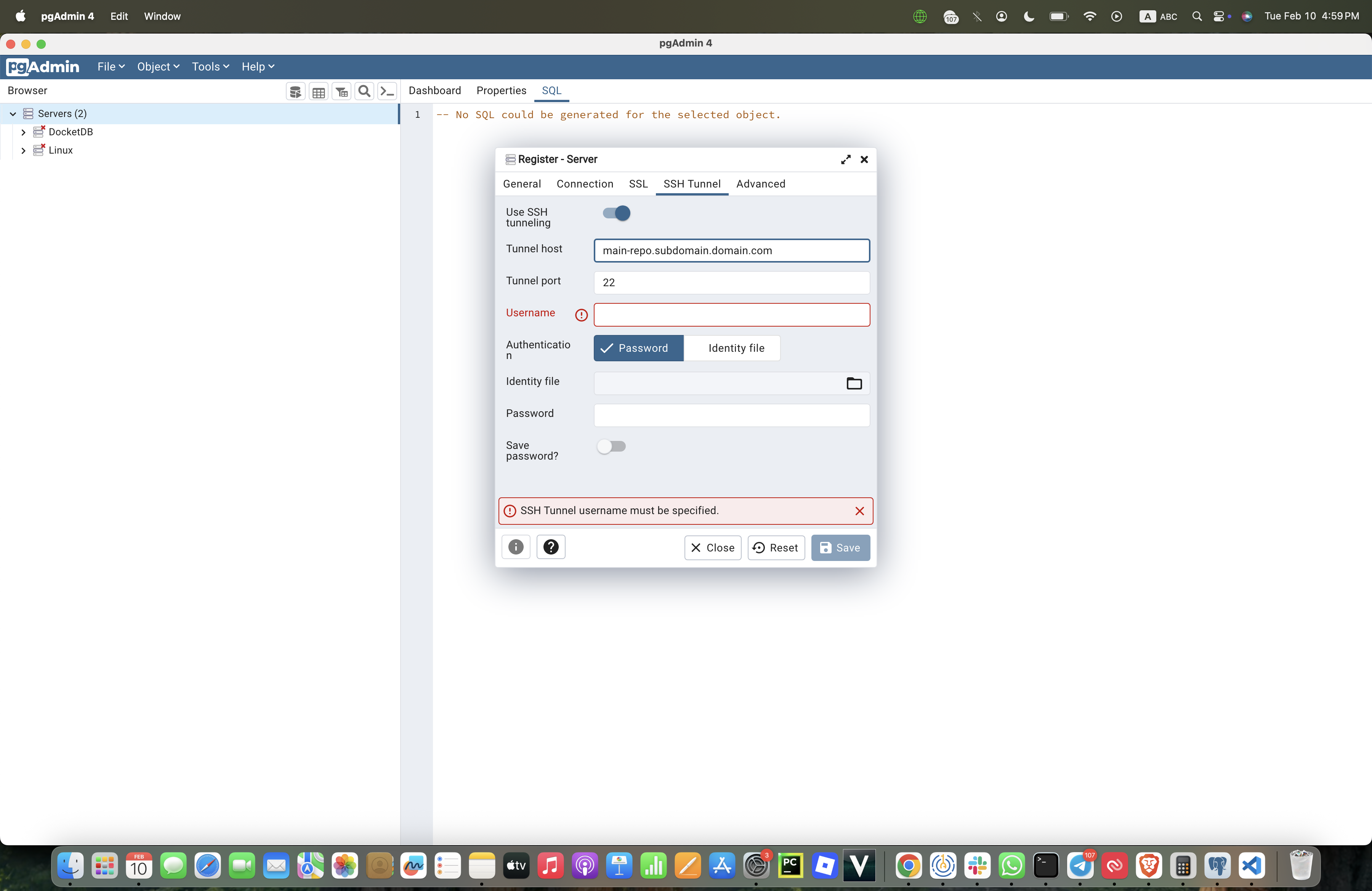Click the View Data table icon
The width and height of the screenshot is (1372, 891).
coord(318,91)
